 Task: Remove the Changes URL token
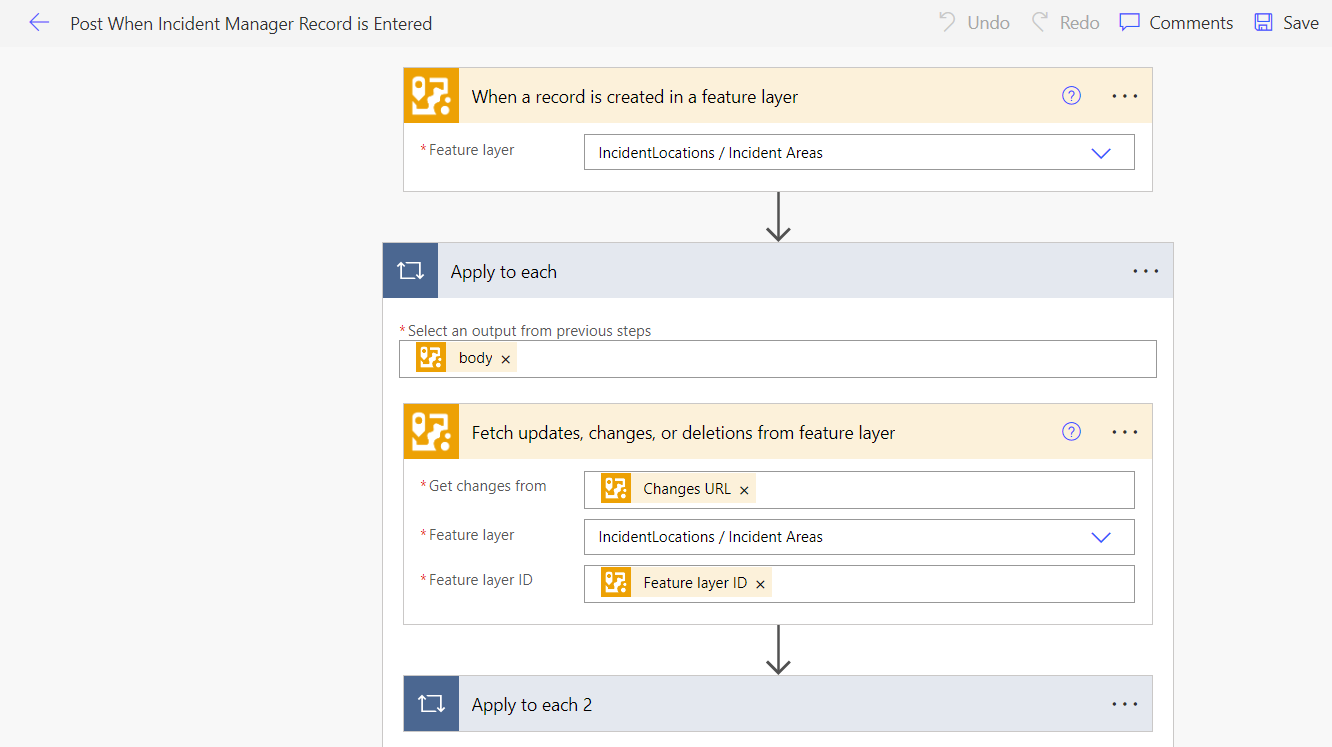pos(744,489)
